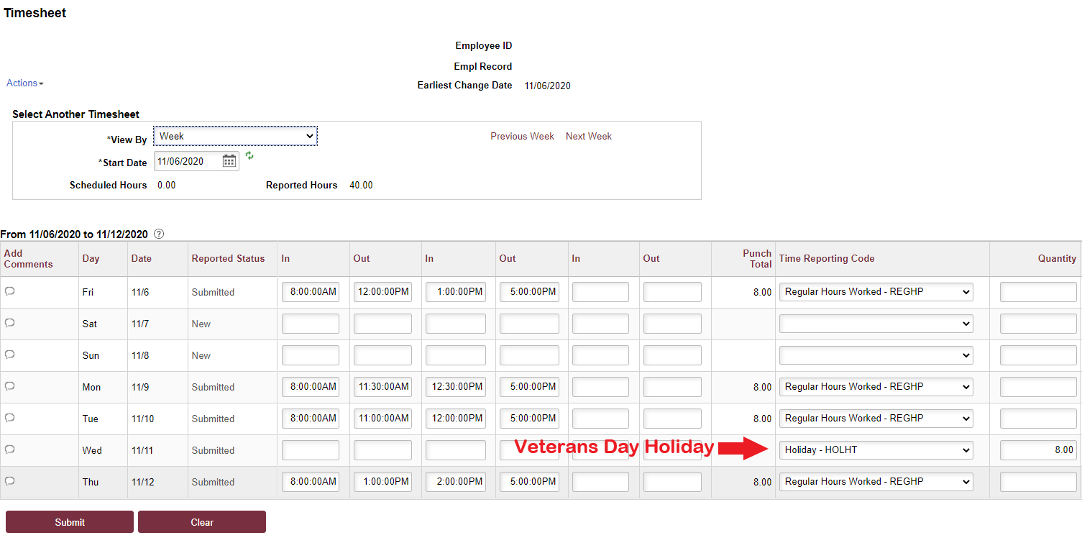Click Friday's third In field
1082x544 pixels.
click(x=600, y=292)
